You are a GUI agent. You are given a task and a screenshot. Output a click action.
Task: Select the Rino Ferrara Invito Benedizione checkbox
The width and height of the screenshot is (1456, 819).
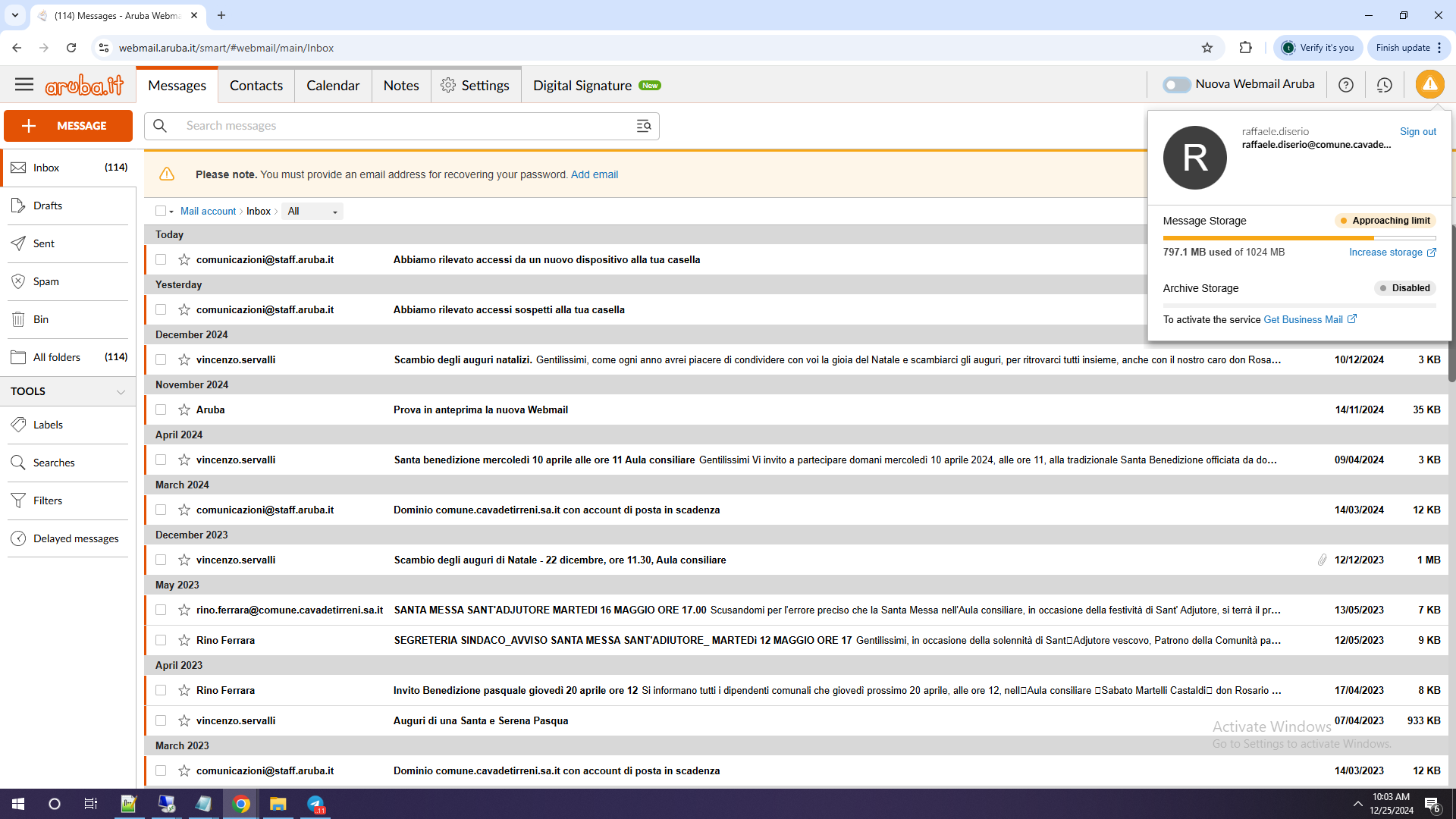tap(161, 690)
